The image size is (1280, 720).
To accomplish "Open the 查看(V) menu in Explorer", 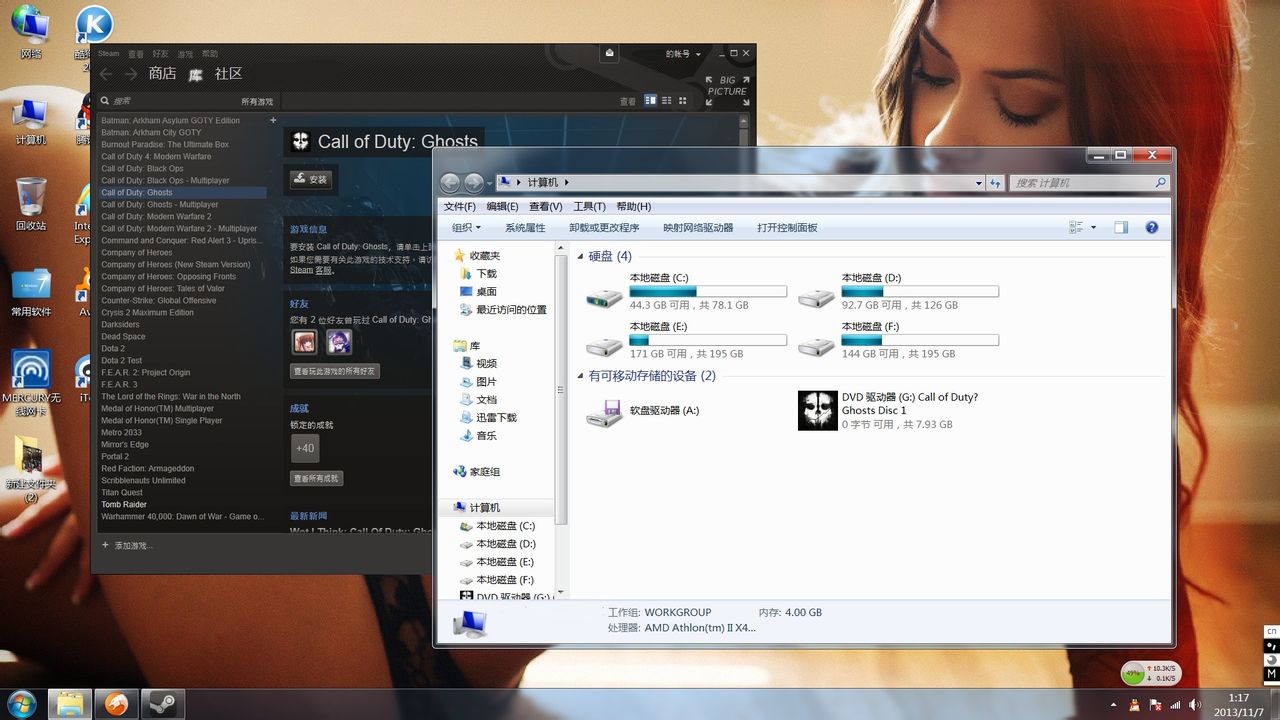I will 546,207.
